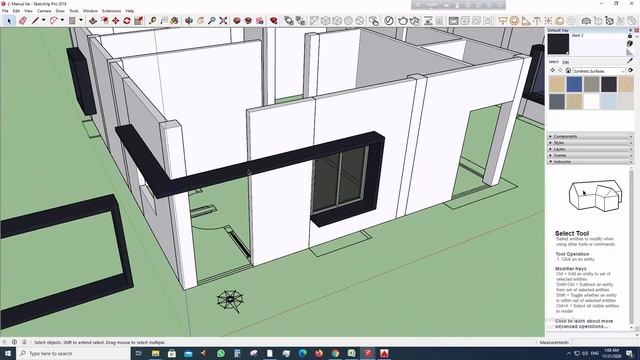Select the Rectangle shape tool
The height and width of the screenshot is (360, 640).
coord(72,20)
